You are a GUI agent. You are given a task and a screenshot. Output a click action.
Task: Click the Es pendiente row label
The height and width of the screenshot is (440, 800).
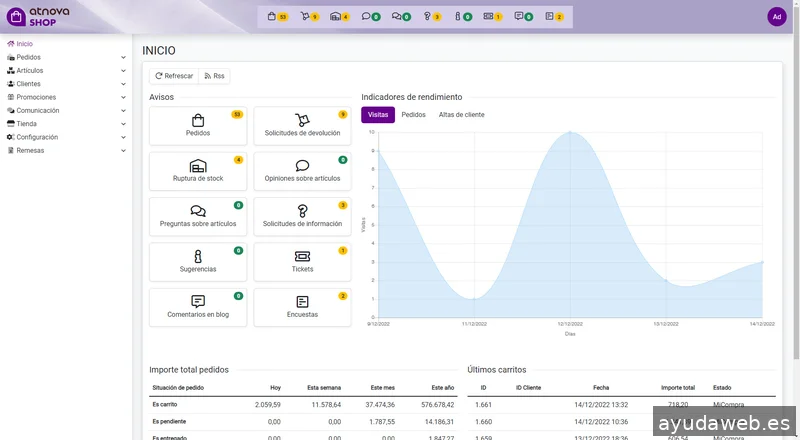click(x=169, y=422)
